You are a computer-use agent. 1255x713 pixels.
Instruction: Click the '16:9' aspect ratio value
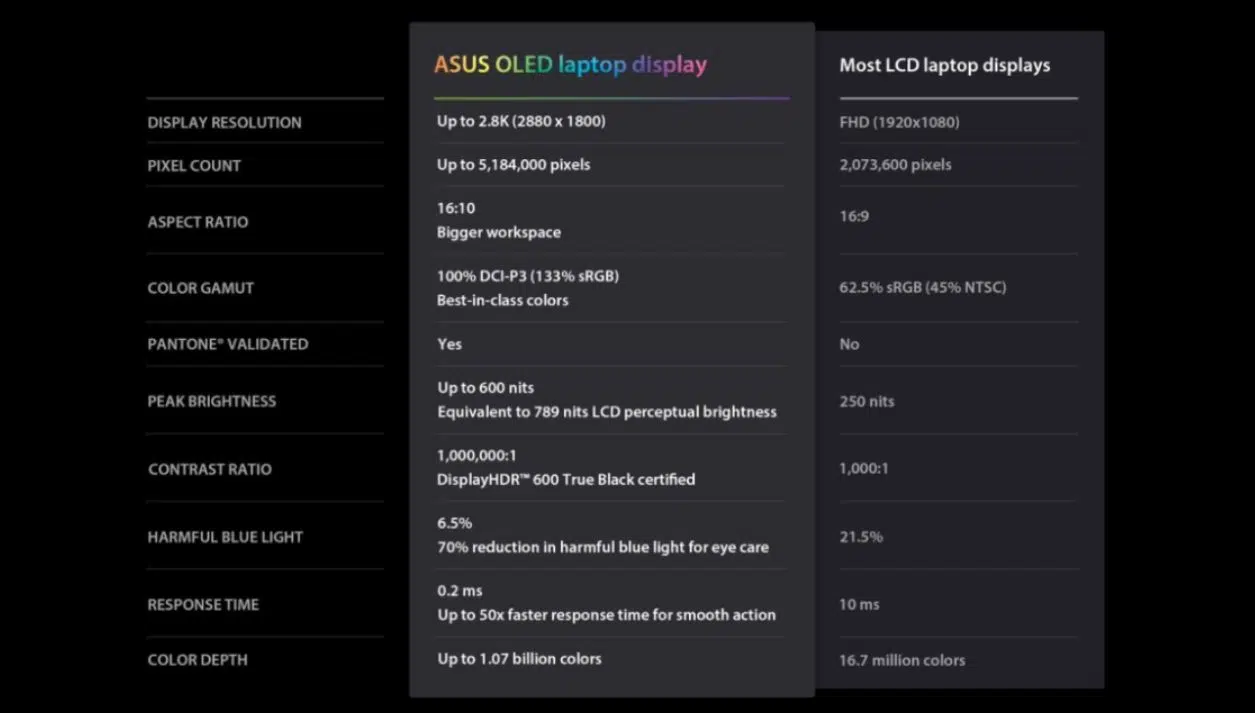point(854,216)
